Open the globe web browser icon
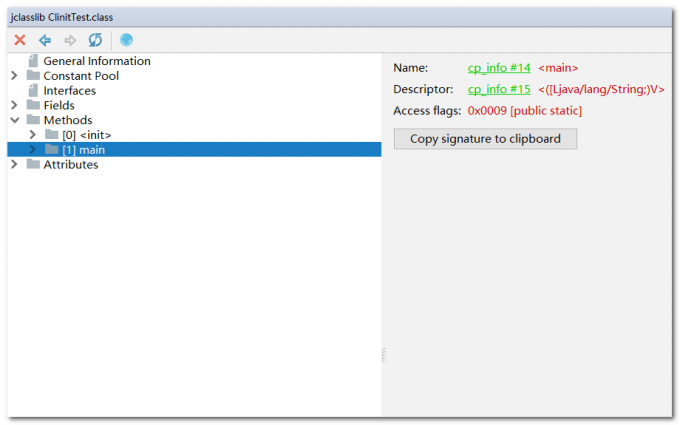This screenshot has width=680, height=425. click(x=126, y=40)
